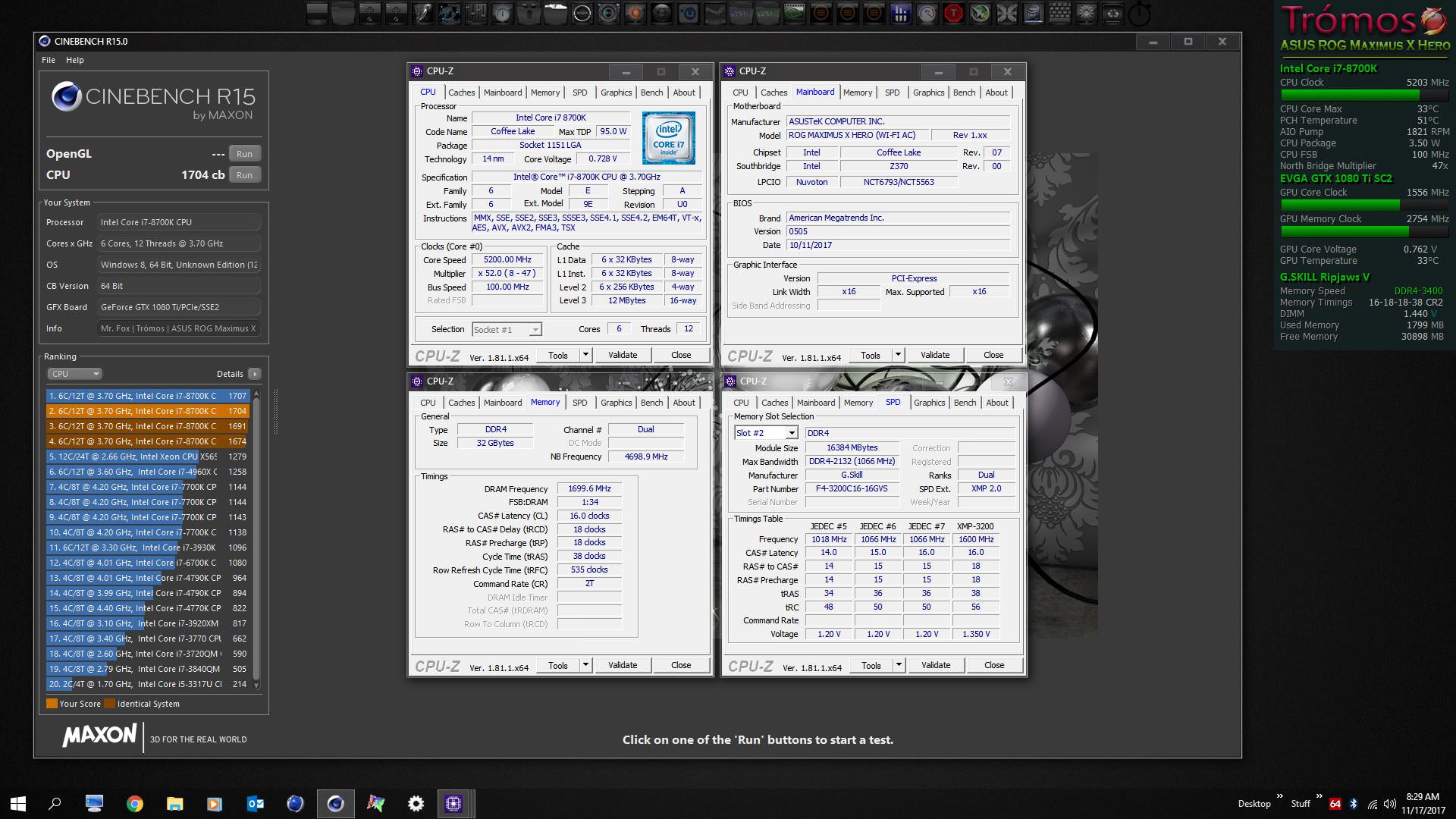Switch to CPU-Z taskbar icon
Viewport: 1456px width, 819px height.
pyautogui.click(x=453, y=804)
